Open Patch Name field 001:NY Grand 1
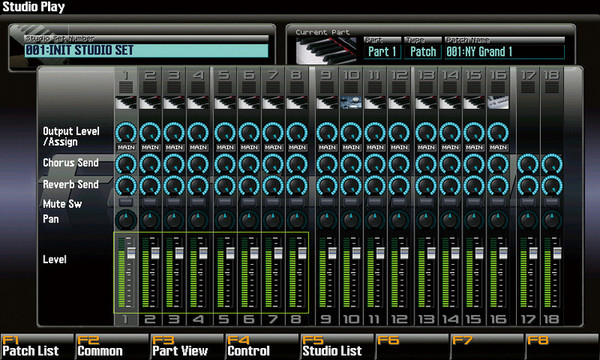600x360 pixels. pyautogui.click(x=504, y=52)
